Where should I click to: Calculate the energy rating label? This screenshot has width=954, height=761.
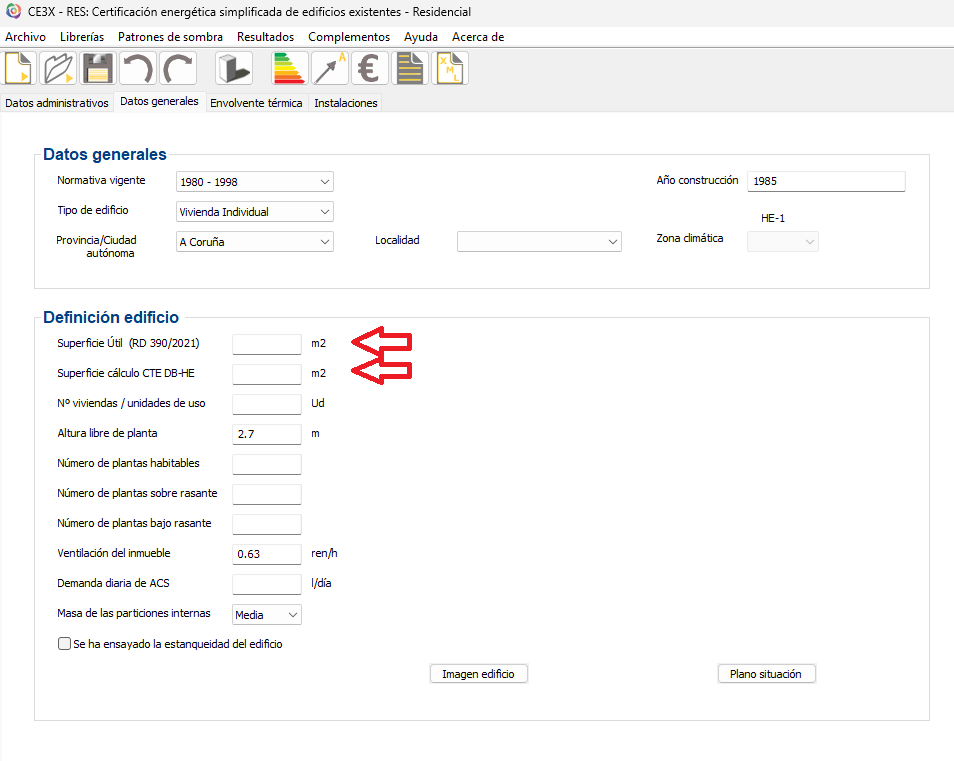point(290,68)
